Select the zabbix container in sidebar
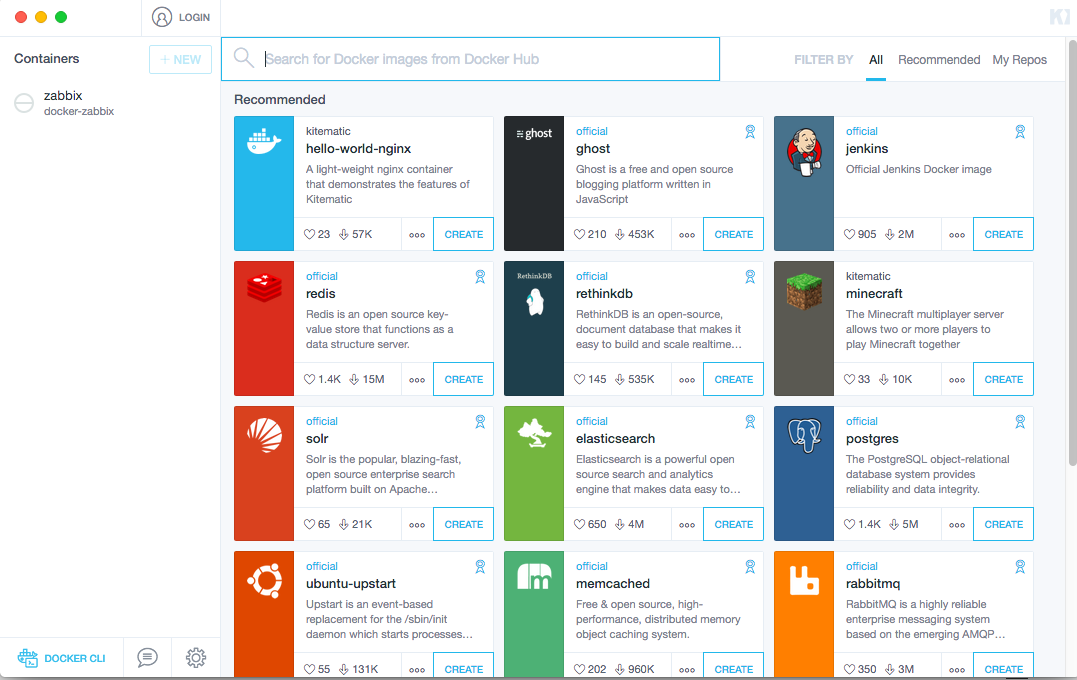1077x680 pixels. pyautogui.click(x=110, y=102)
